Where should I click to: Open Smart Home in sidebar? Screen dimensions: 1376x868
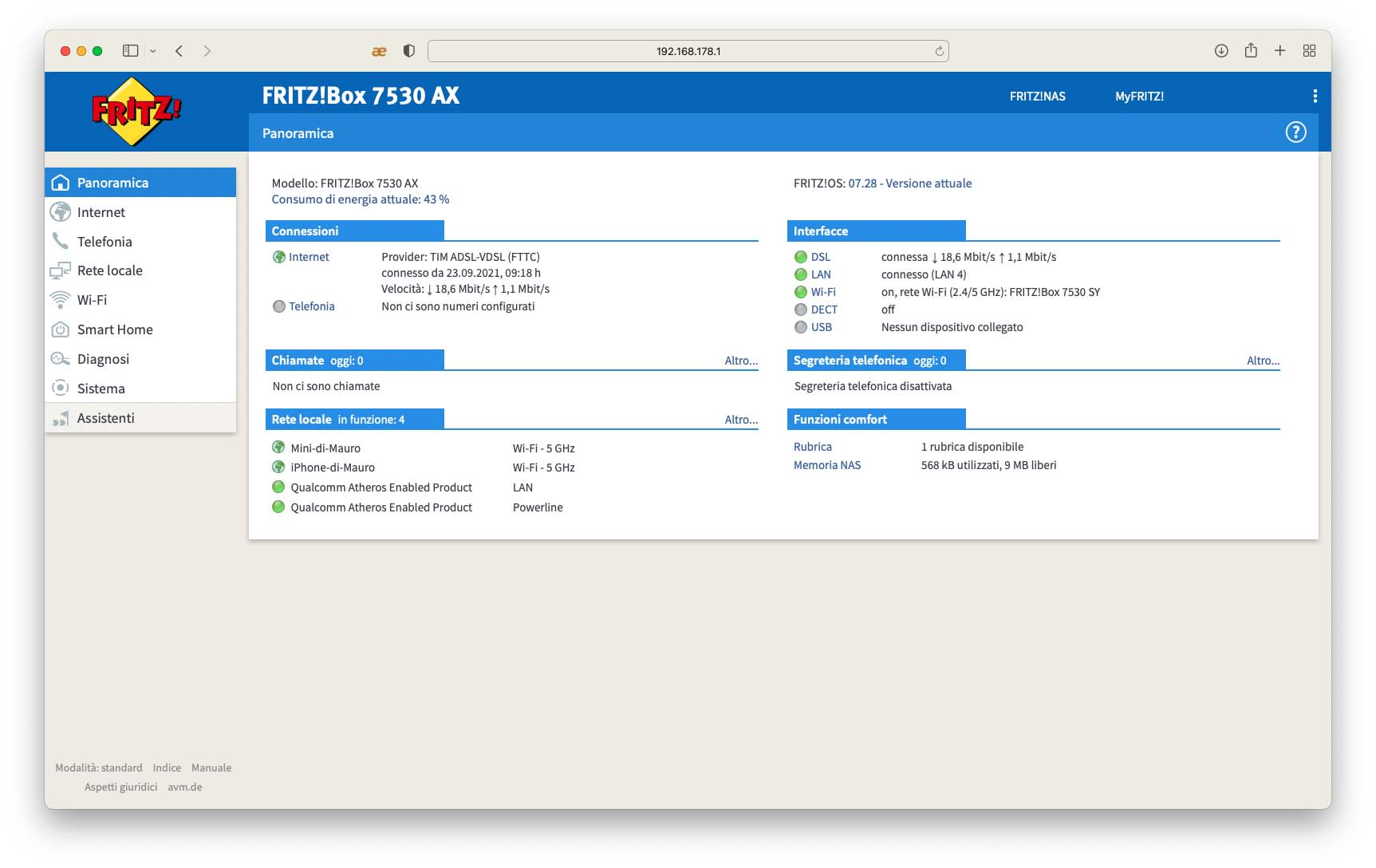pos(115,329)
